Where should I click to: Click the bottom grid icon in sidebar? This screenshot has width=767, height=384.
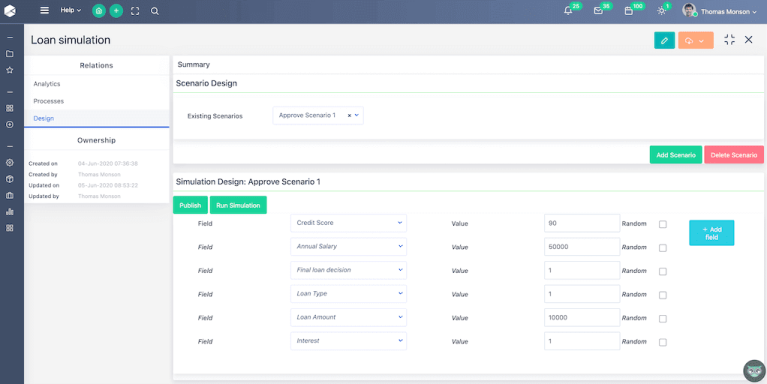pos(9,228)
